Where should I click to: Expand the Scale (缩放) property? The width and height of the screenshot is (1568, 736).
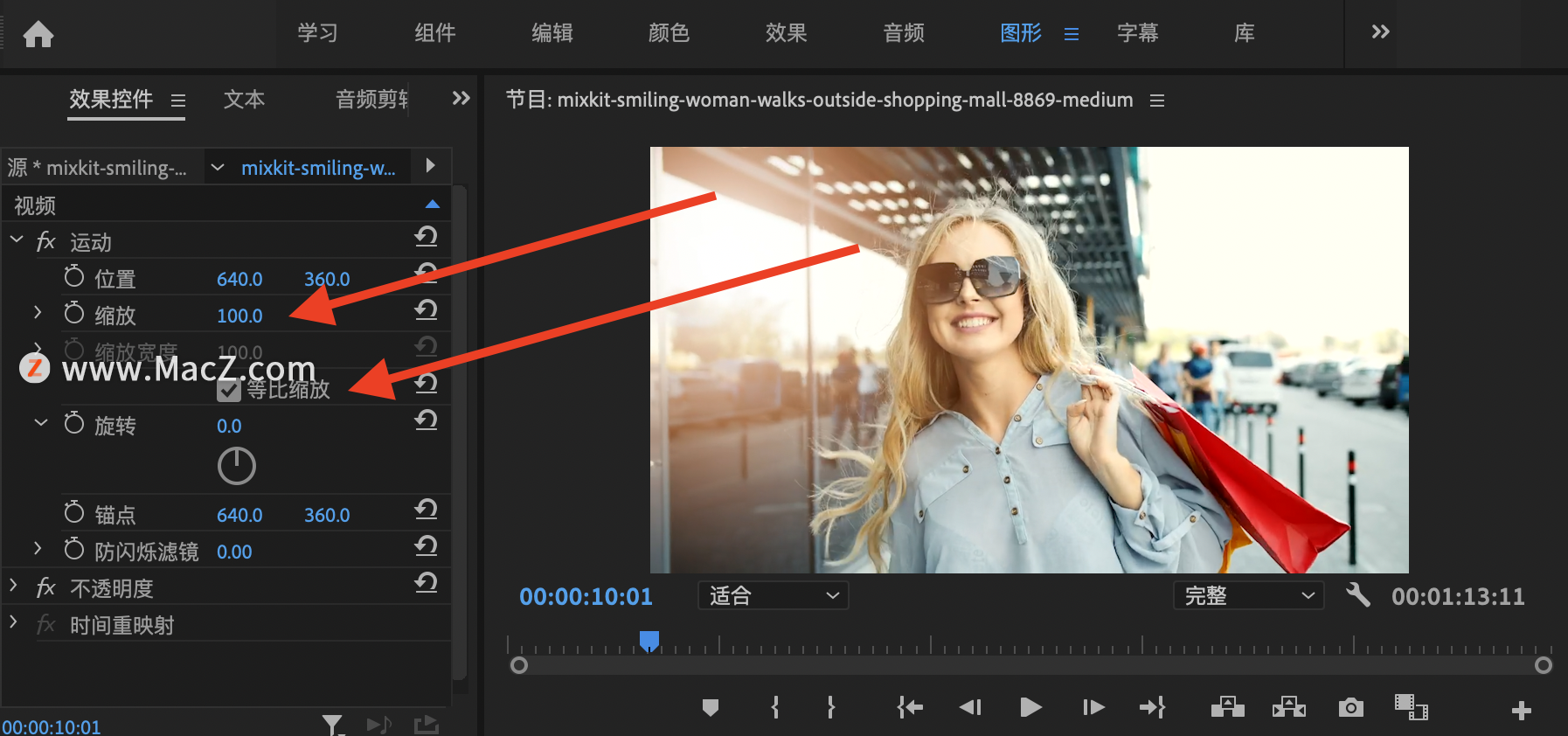click(x=38, y=312)
